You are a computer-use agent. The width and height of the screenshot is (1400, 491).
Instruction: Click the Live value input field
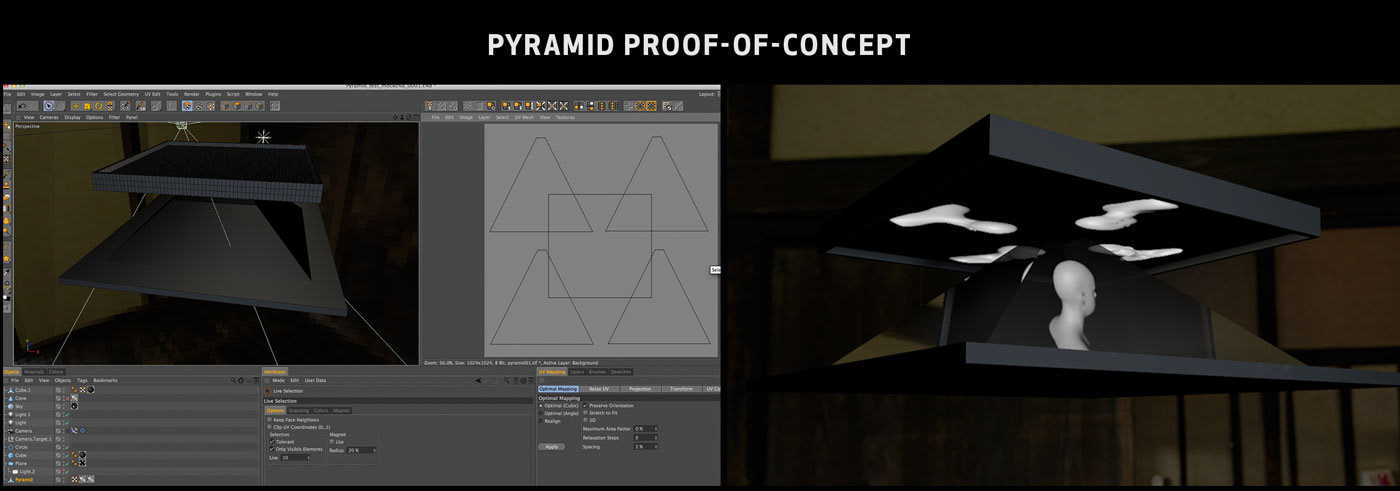(x=294, y=458)
